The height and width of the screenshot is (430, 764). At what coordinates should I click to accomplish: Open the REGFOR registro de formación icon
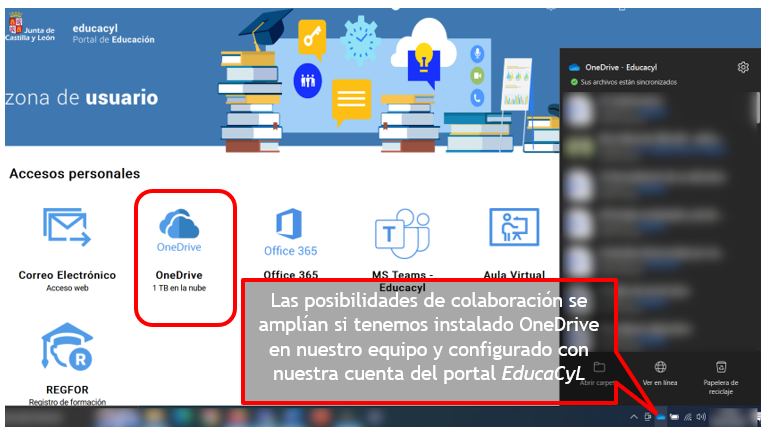tap(67, 346)
